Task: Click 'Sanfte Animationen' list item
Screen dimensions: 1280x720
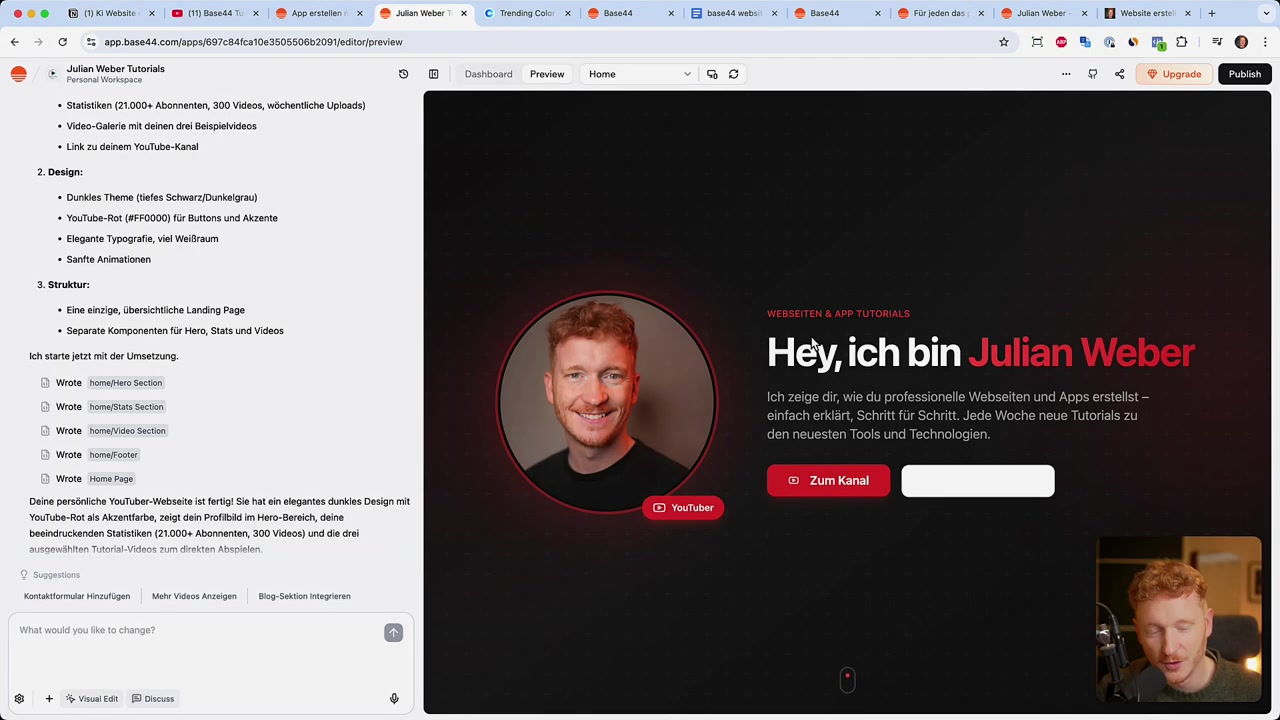Action: [108, 260]
